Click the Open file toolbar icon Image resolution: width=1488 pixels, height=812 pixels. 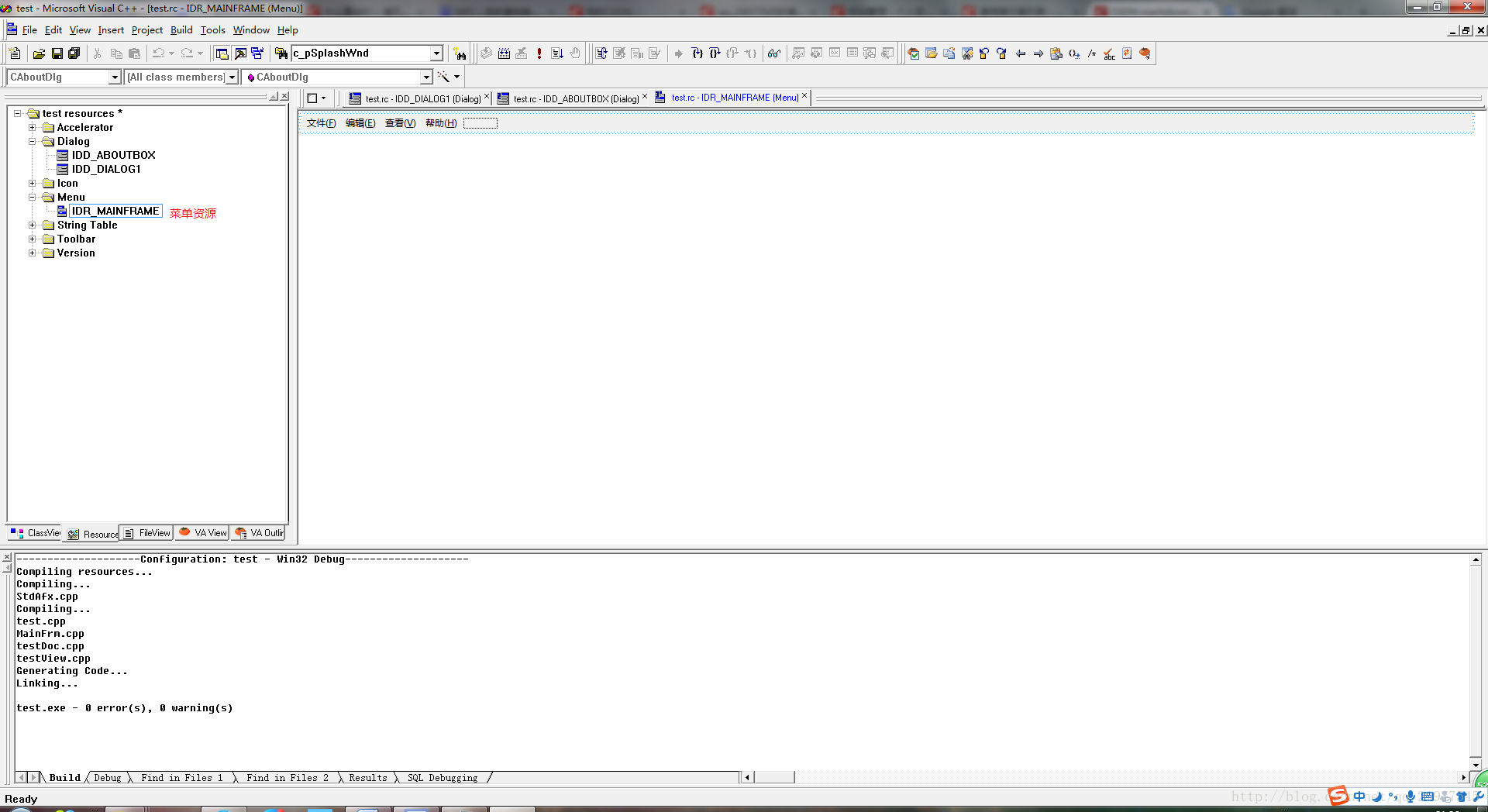[39, 53]
